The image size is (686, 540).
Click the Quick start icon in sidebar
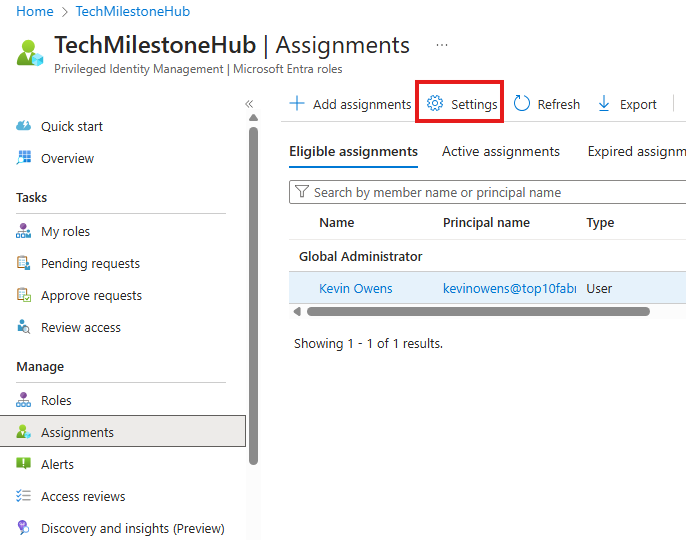click(24, 126)
